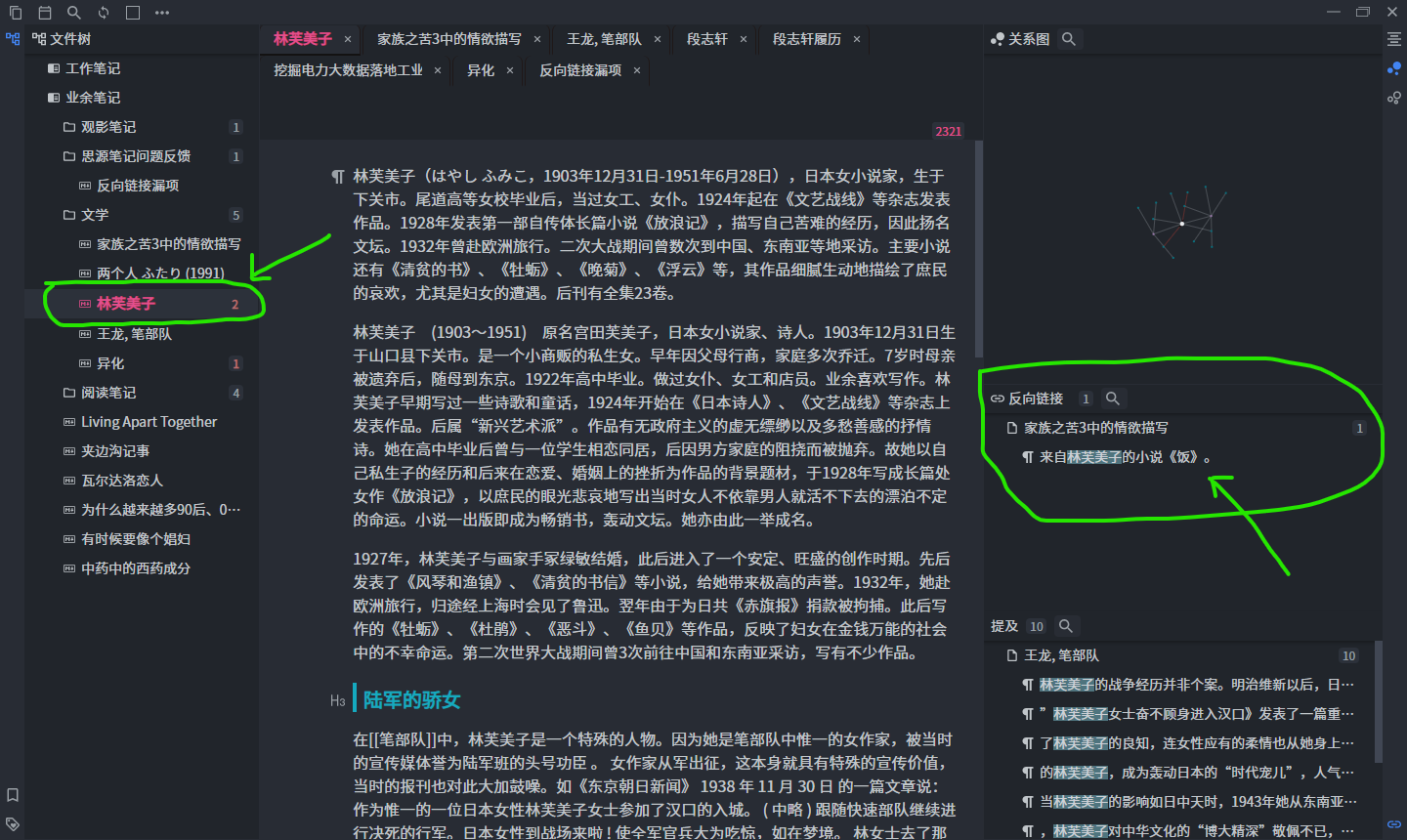Toggle search in the 反向链接 panel

pos(1114,399)
